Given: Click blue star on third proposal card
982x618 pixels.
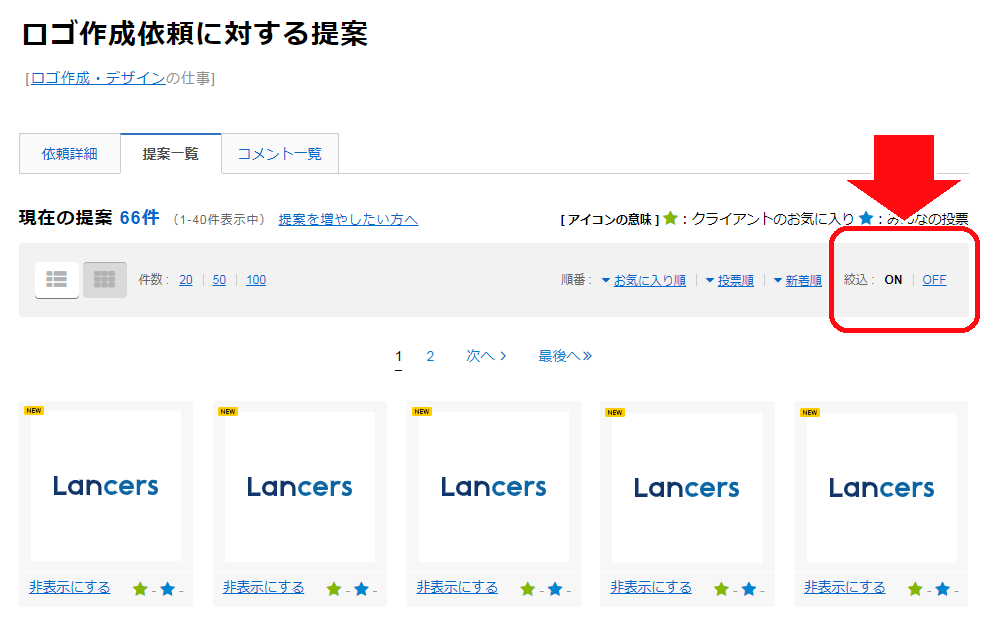Looking at the screenshot, I should (555, 589).
